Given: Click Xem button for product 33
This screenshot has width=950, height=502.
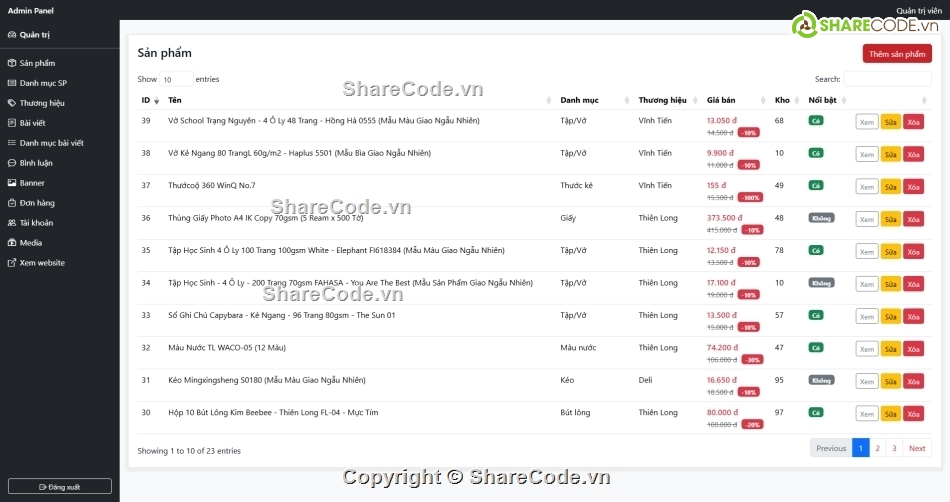Looking at the screenshot, I should pyautogui.click(x=867, y=317).
